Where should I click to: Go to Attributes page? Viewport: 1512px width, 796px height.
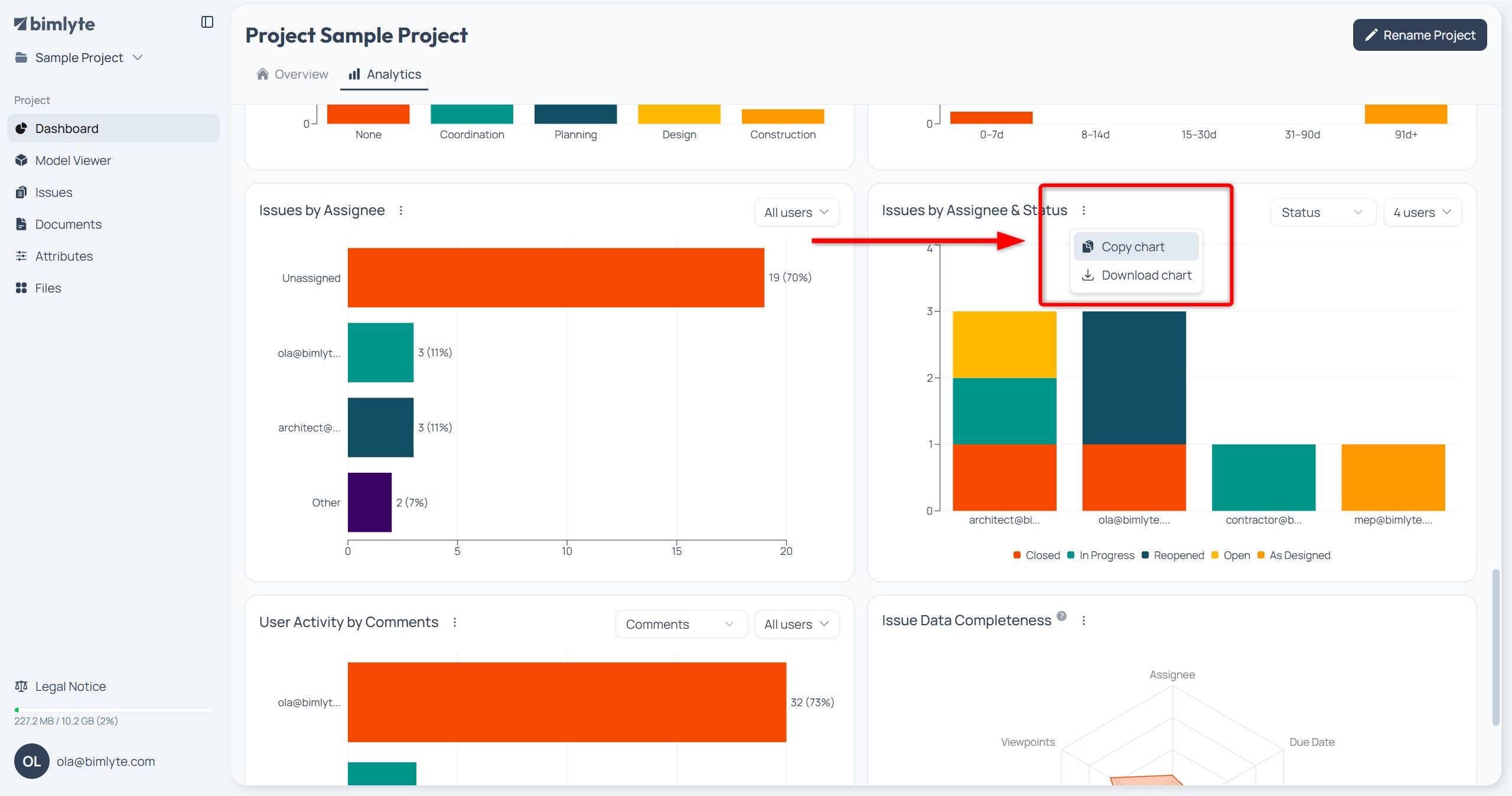click(x=113, y=256)
